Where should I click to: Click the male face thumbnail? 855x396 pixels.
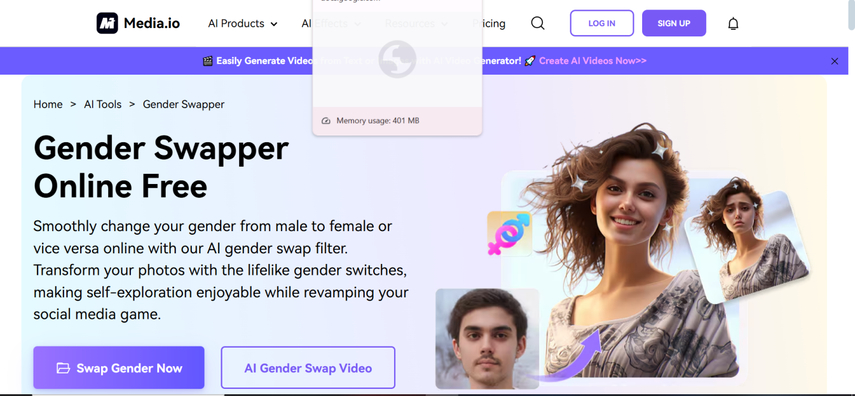487,339
